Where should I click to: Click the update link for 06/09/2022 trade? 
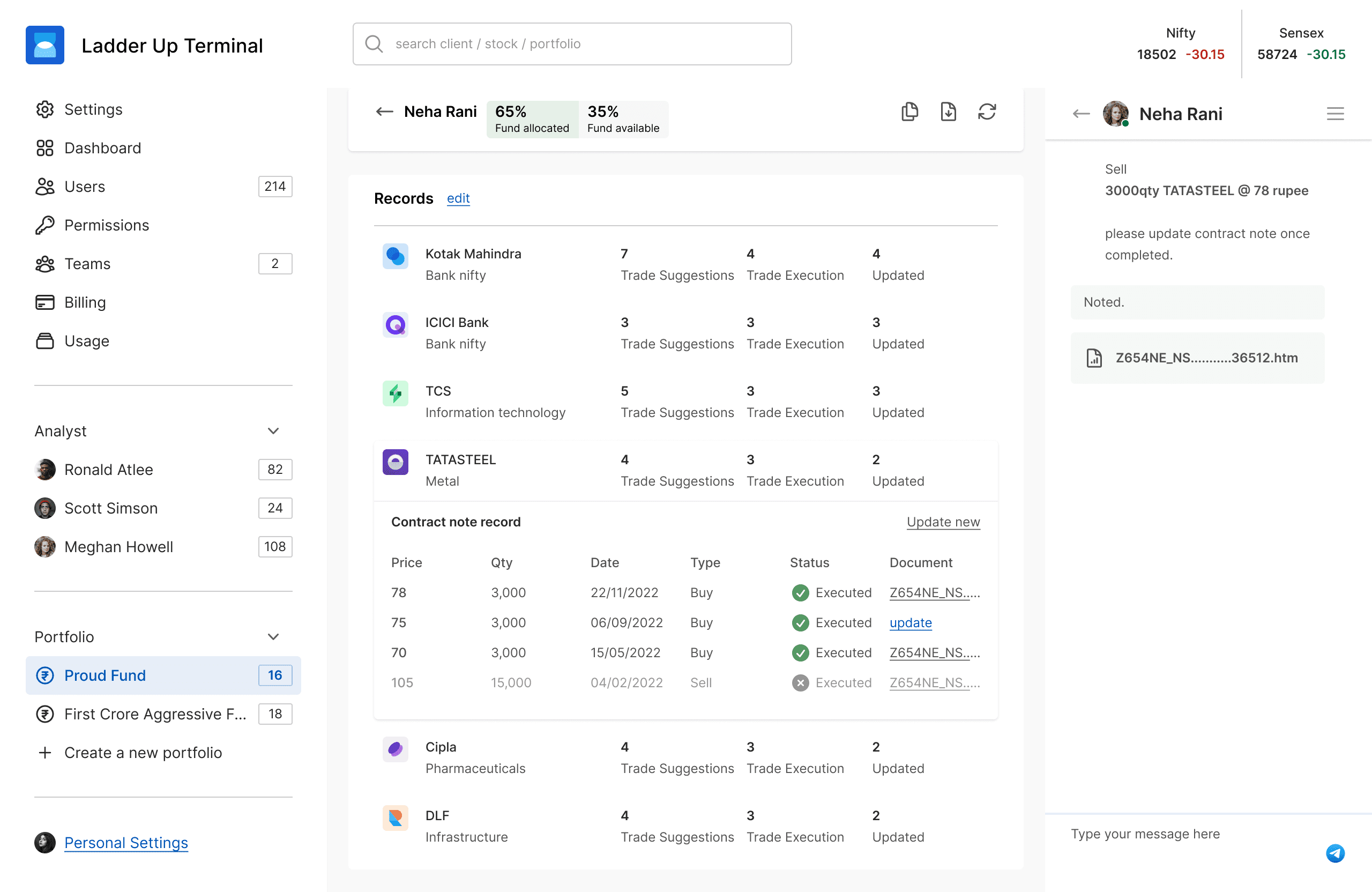coord(911,623)
